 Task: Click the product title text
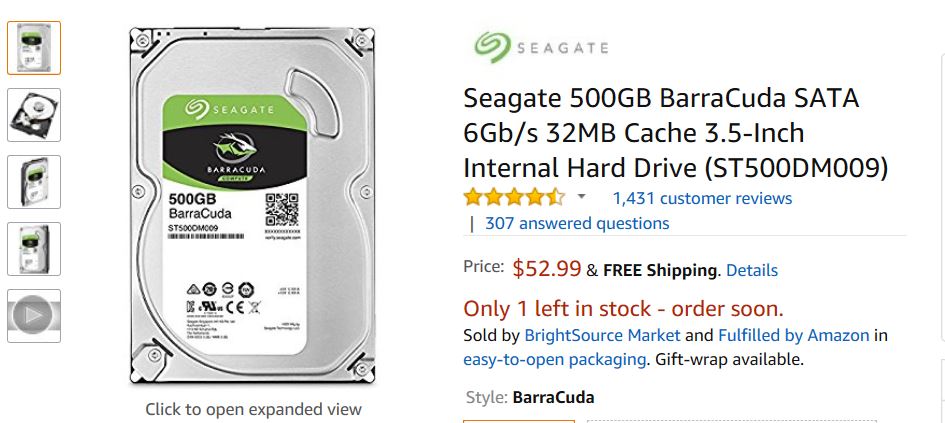676,133
